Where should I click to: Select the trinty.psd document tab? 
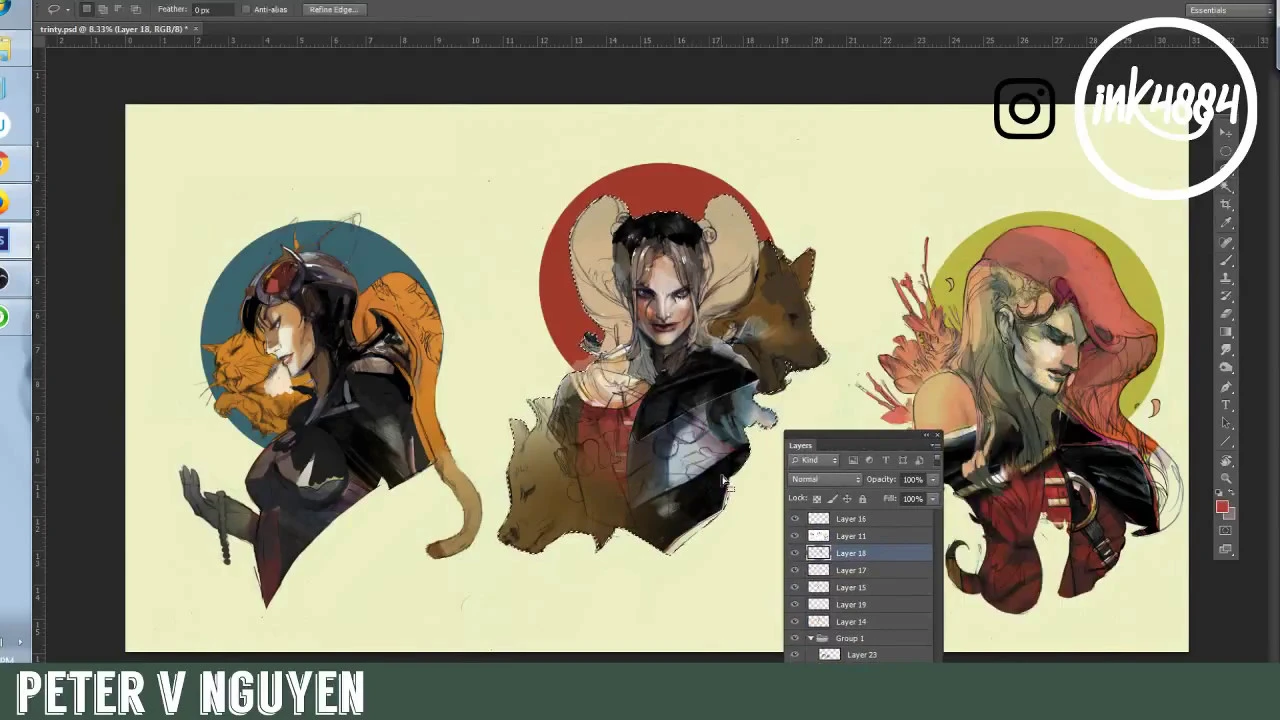pyautogui.click(x=113, y=29)
